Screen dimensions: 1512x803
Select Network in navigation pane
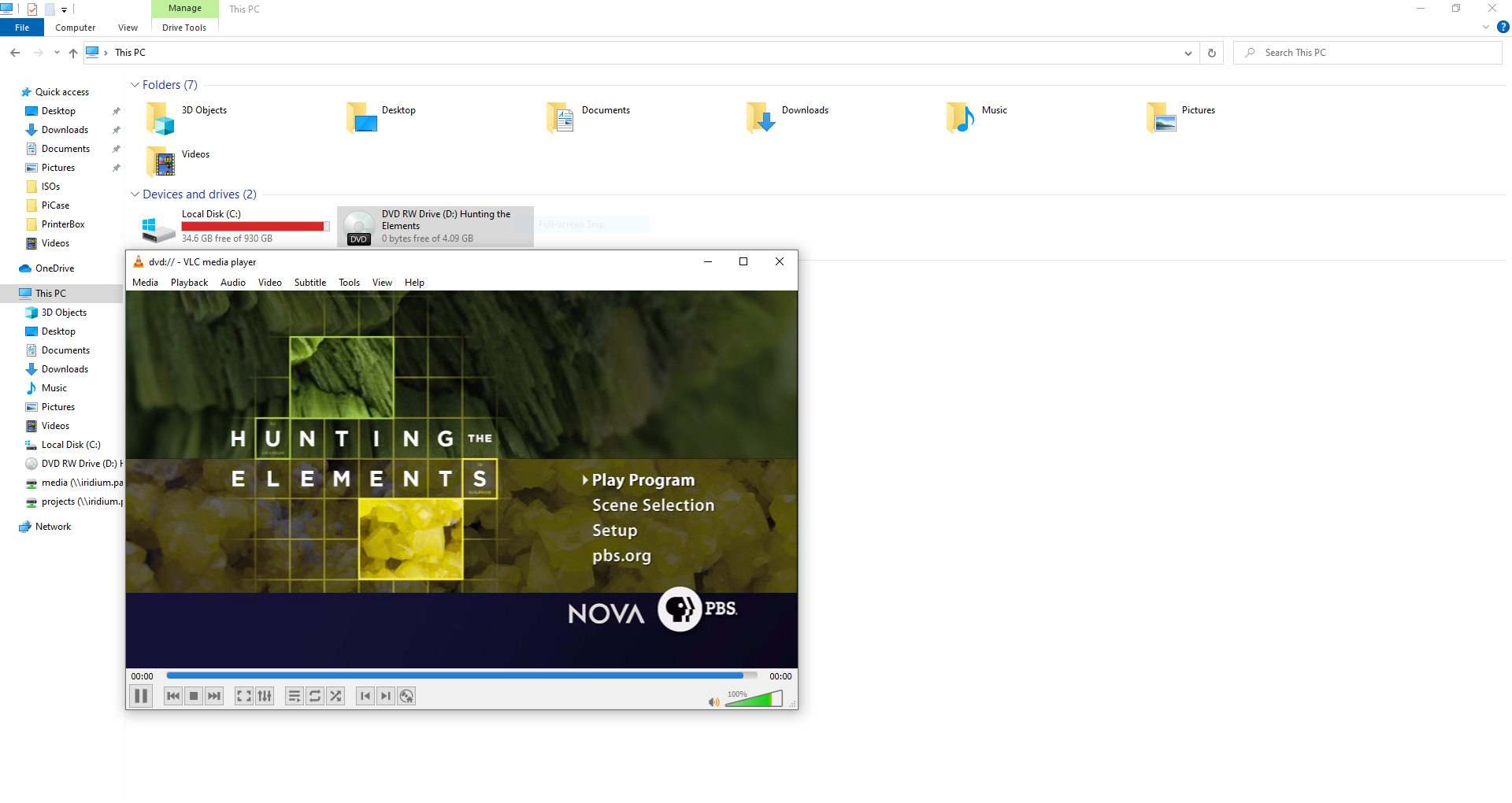click(53, 527)
